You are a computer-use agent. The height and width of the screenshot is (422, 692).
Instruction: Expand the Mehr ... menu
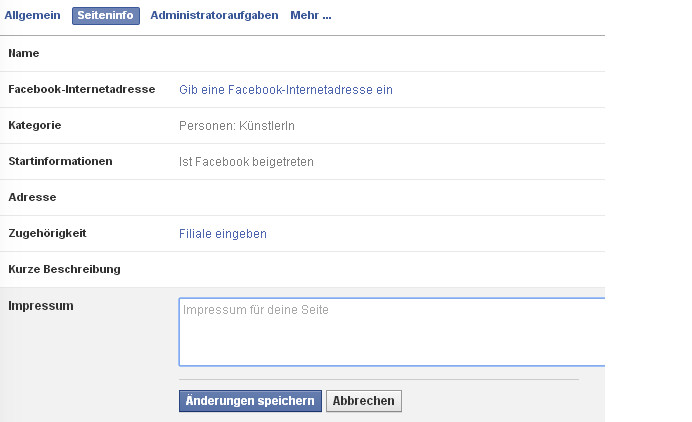[310, 16]
